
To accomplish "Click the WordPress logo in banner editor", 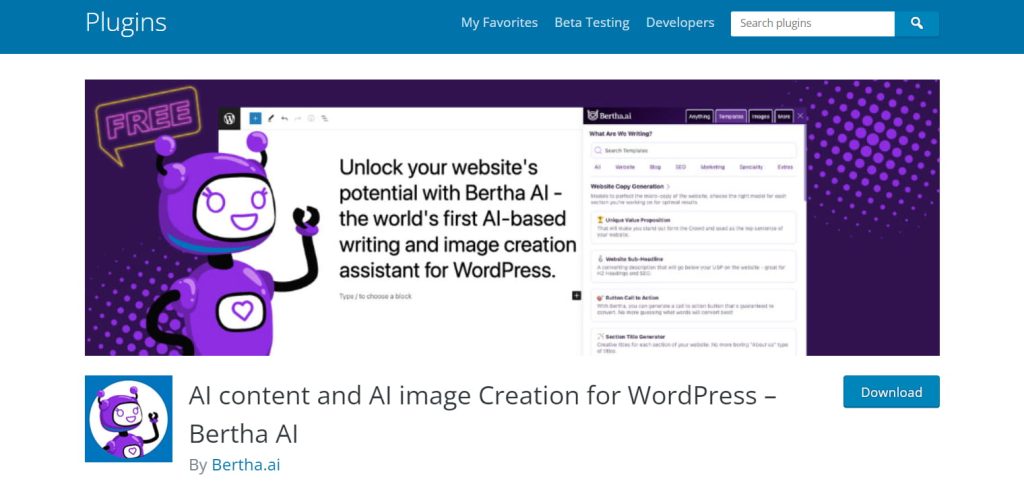I will (229, 118).
